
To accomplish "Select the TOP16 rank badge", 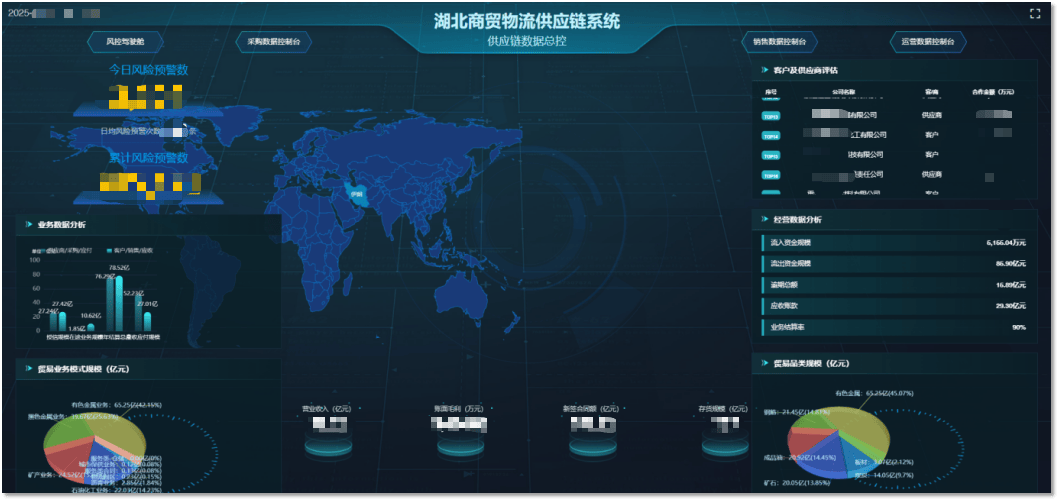I will 771,175.
